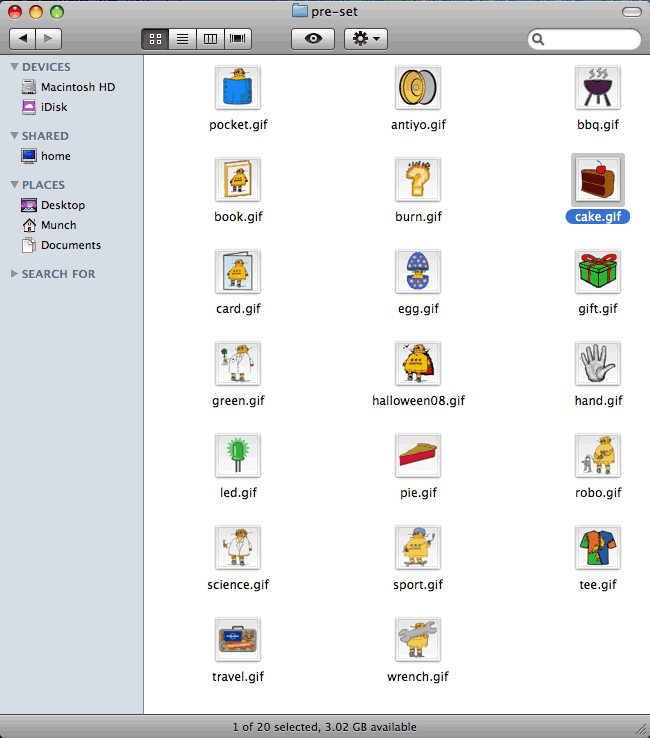Switch to list view mode
Viewport: 650px width, 738px height.
[x=183, y=39]
